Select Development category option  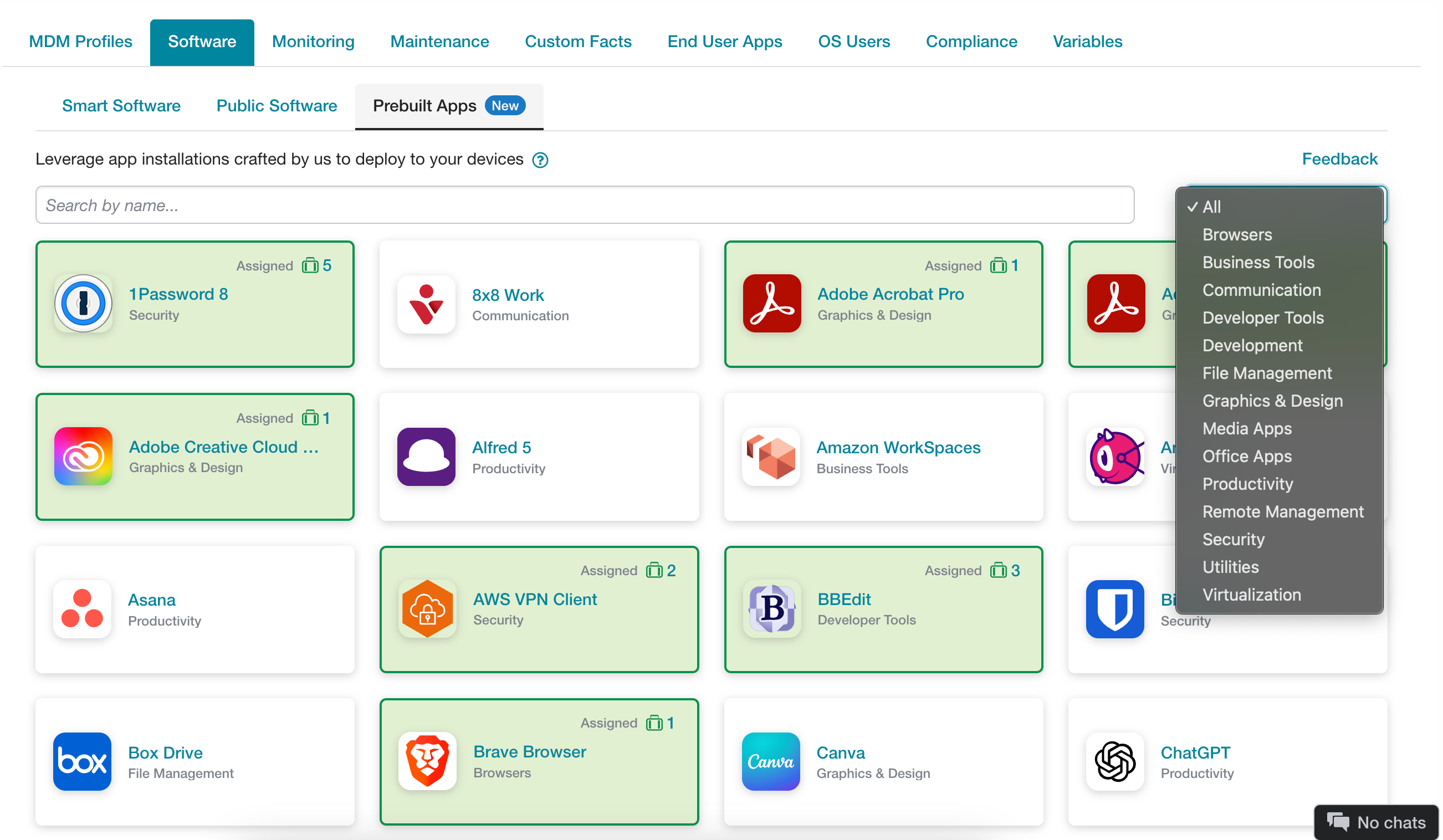pos(1279,345)
